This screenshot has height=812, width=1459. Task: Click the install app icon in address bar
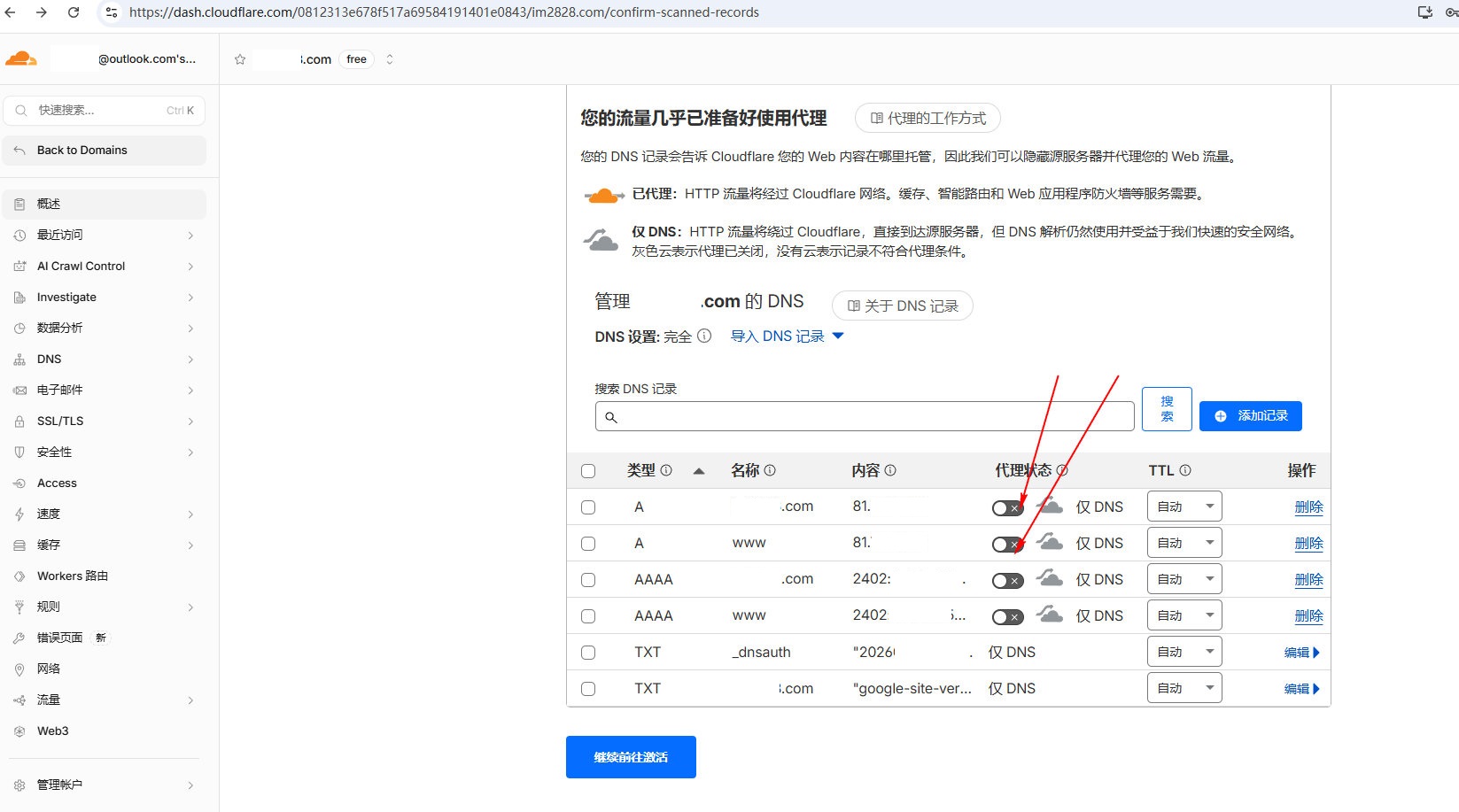(1425, 12)
